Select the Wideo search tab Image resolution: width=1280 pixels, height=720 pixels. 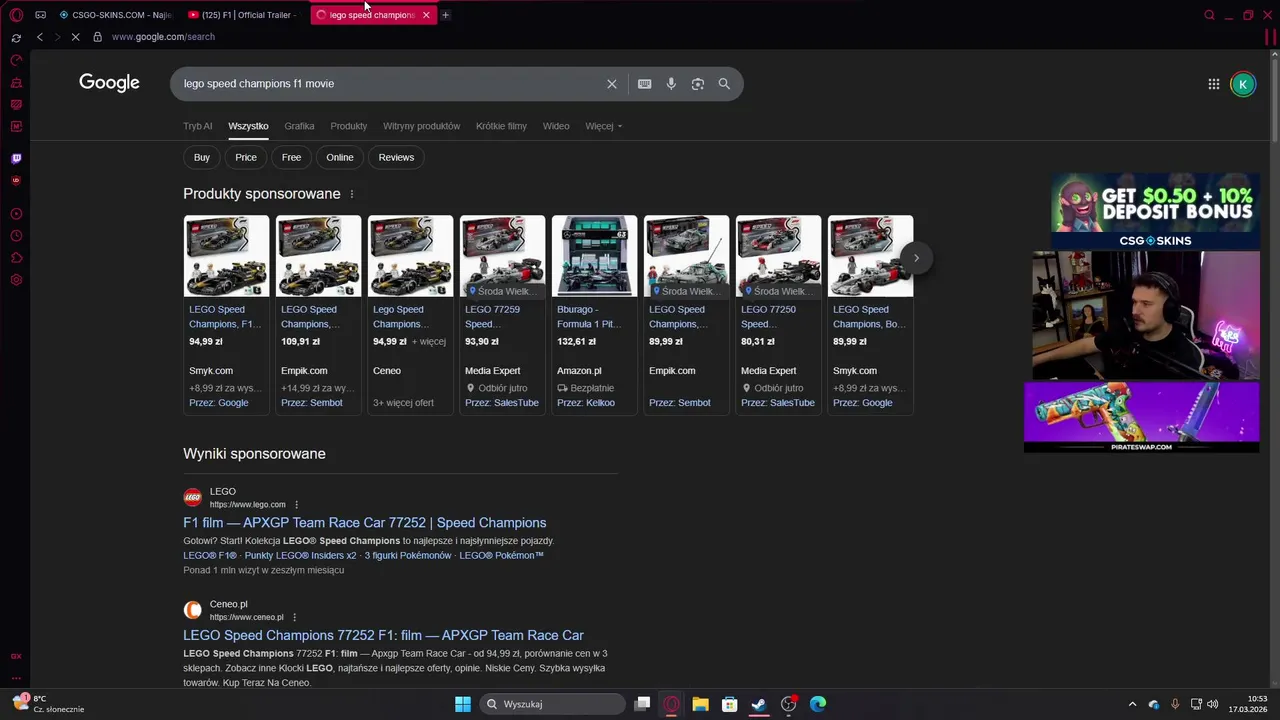click(556, 126)
